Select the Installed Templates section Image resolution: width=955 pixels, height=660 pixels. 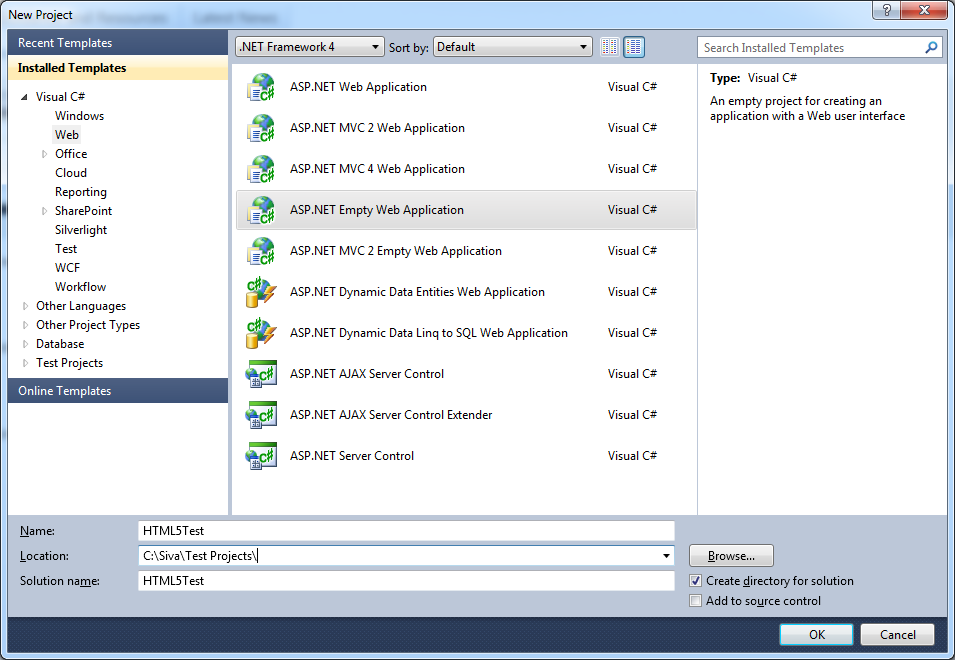(x=118, y=68)
